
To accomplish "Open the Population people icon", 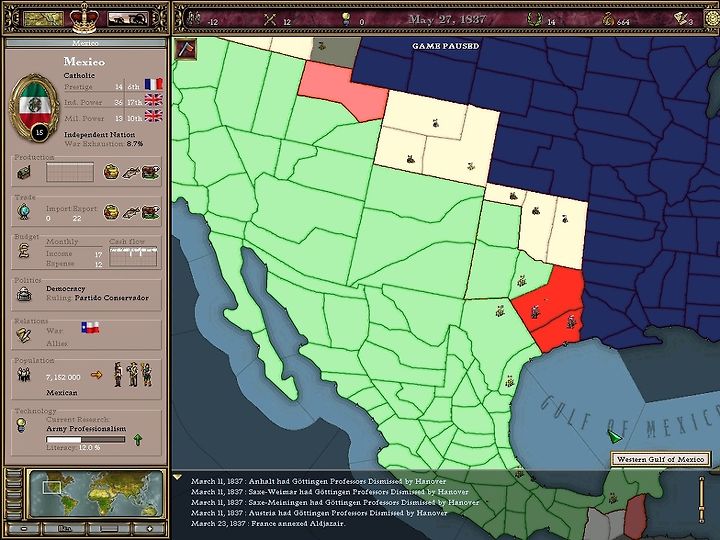I will click(x=24, y=375).
